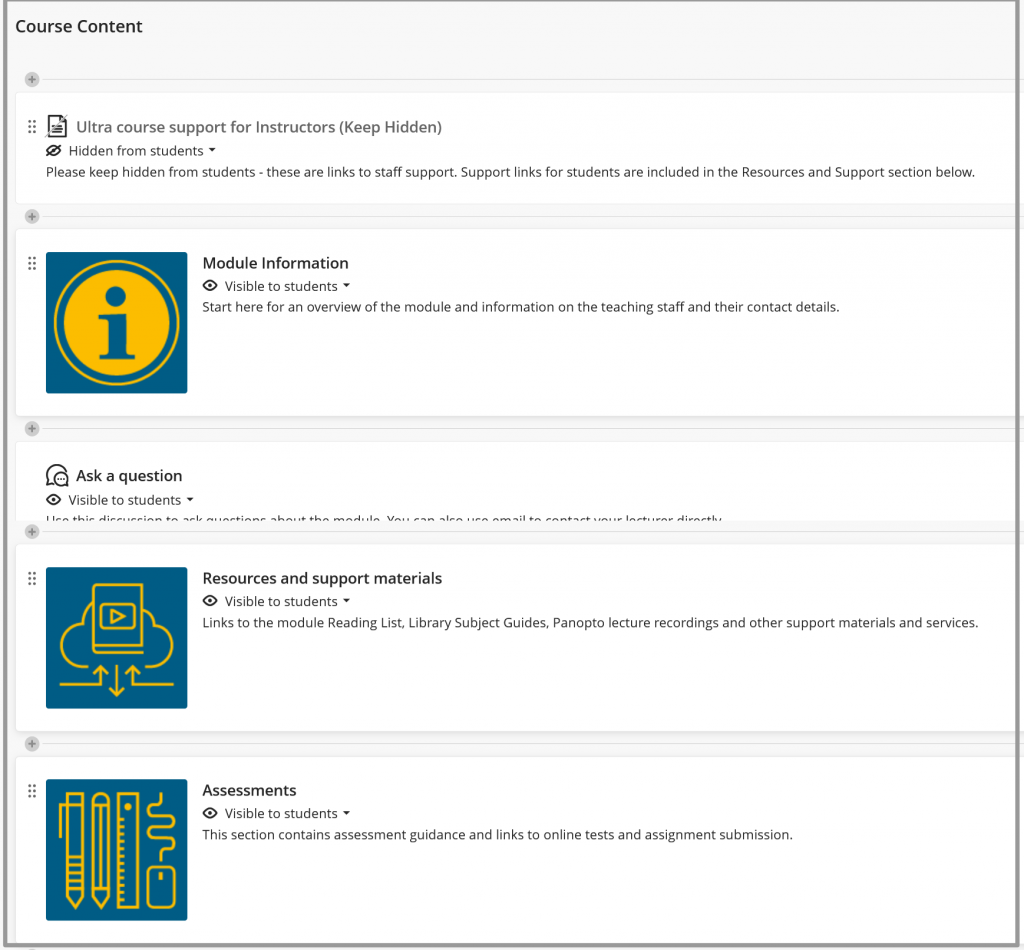Click the cloud download icon for Resources

pyautogui.click(x=116, y=637)
